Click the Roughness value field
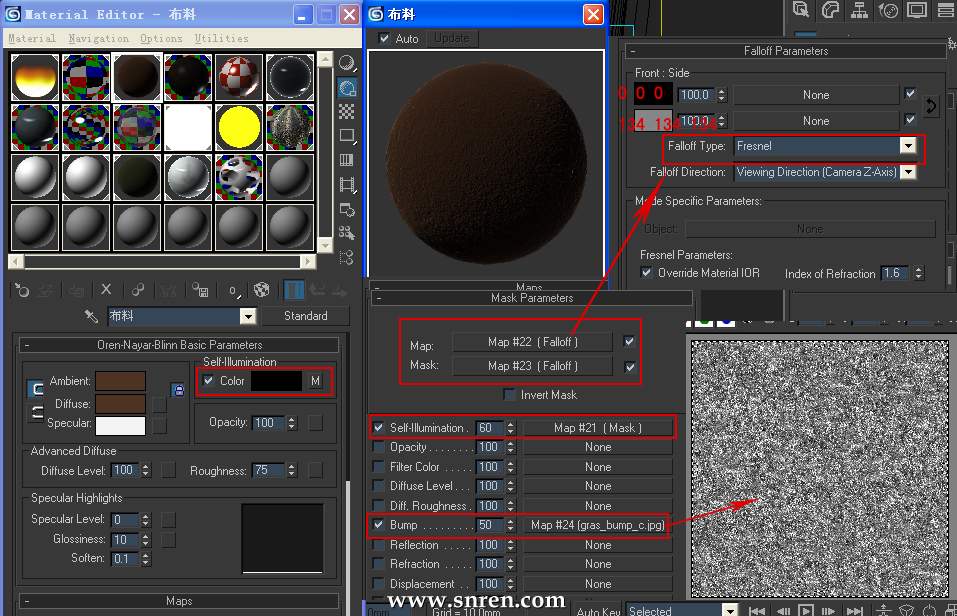This screenshot has width=957, height=616. click(268, 470)
